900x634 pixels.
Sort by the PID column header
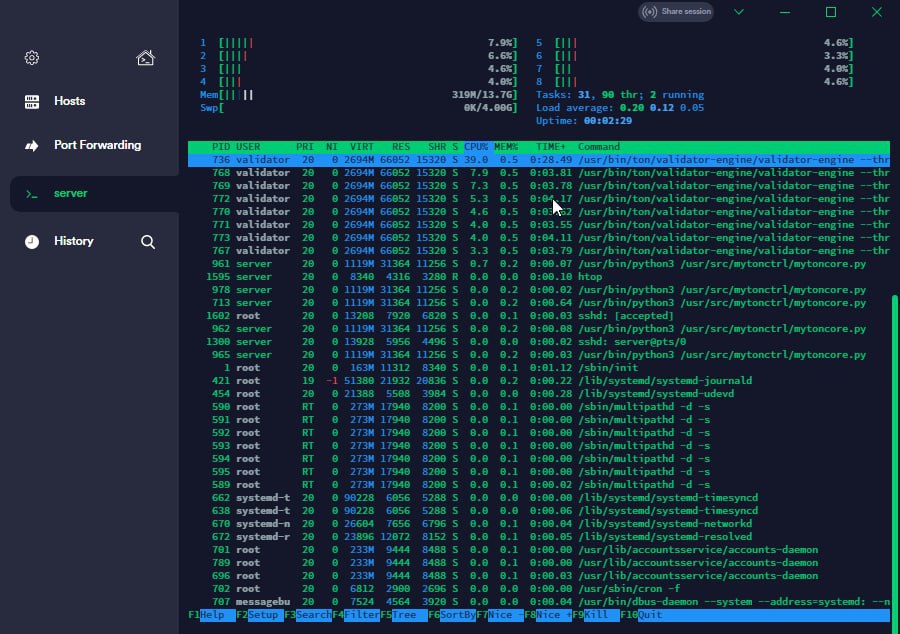coord(221,147)
